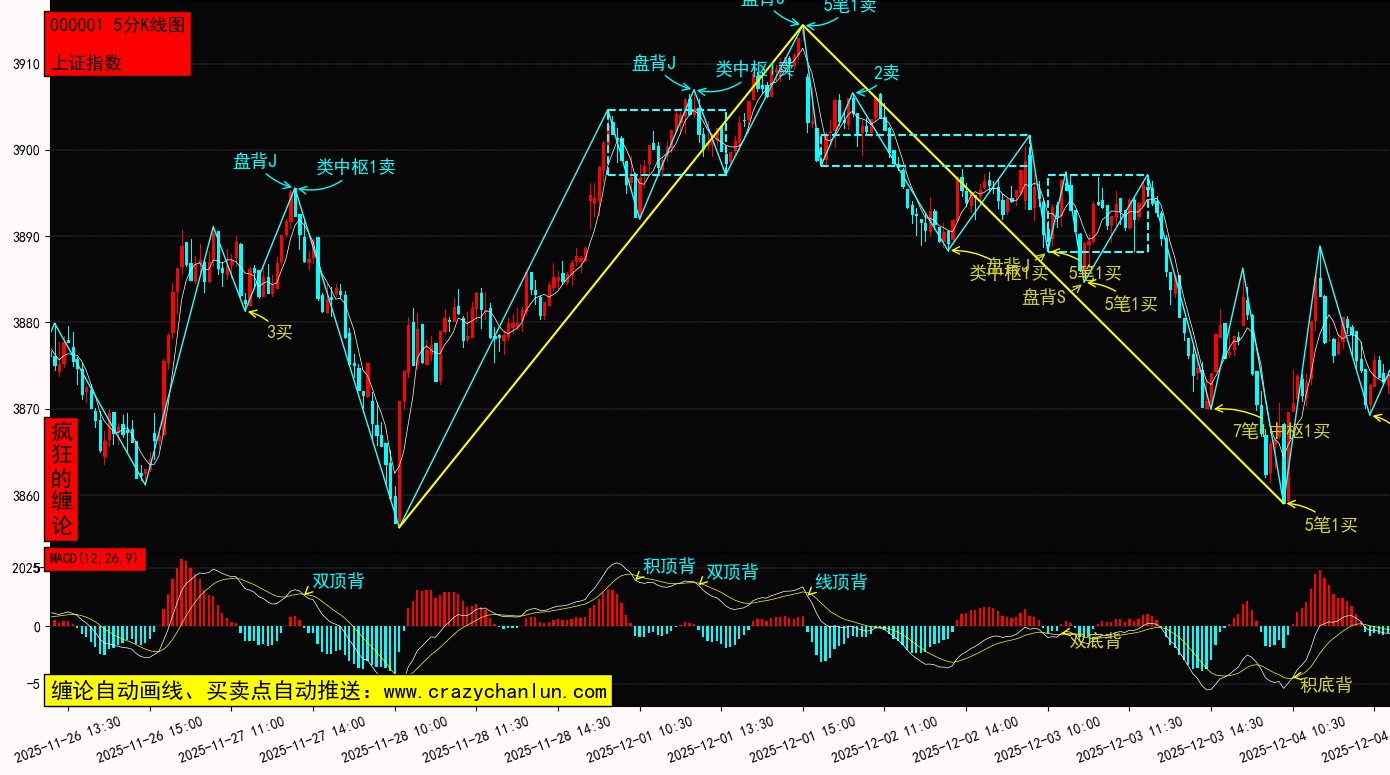Select the 盘背S annotation label

coord(1044,297)
